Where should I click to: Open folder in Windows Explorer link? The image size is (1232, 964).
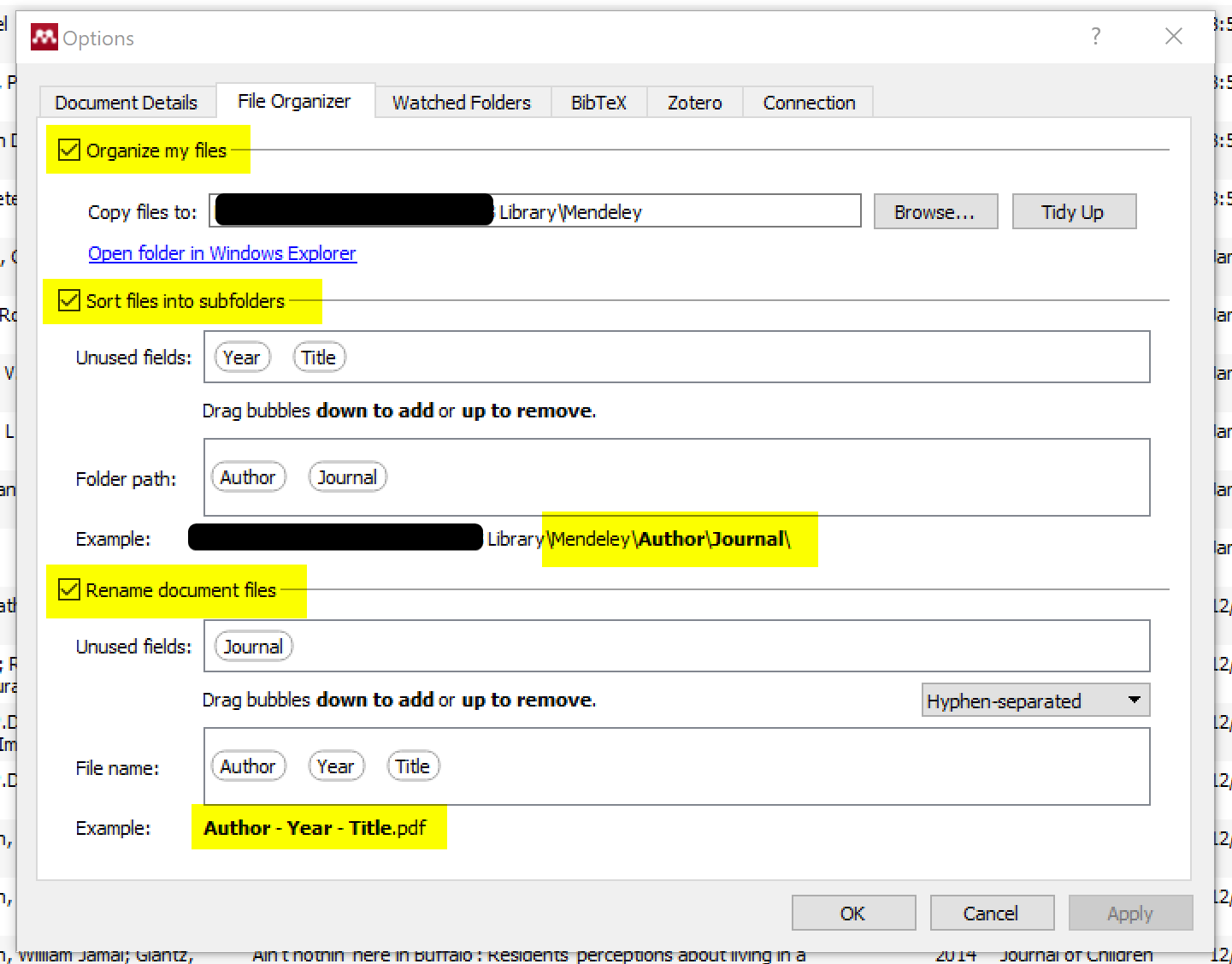222,253
